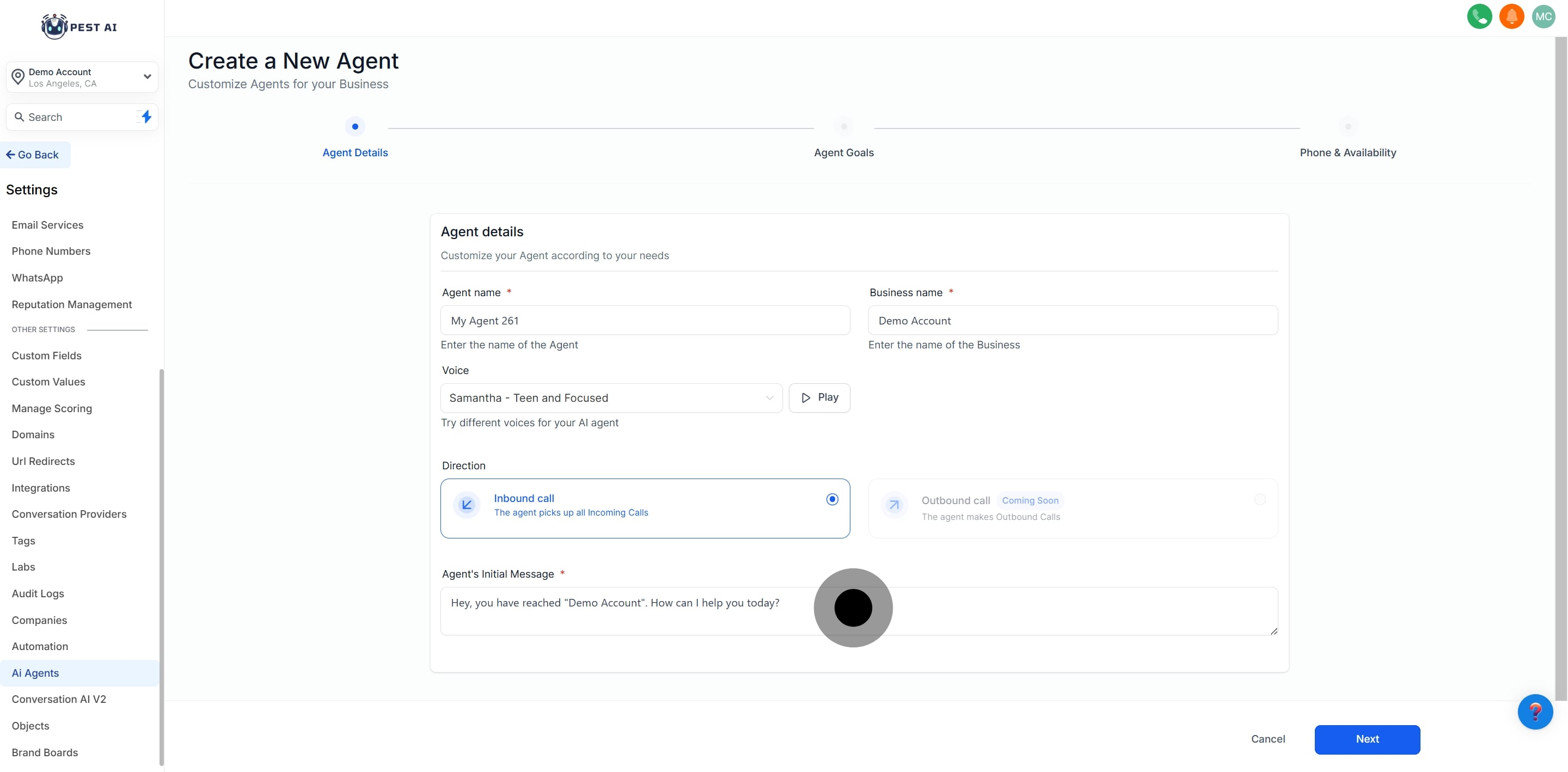Image resolution: width=1568 pixels, height=772 pixels.
Task: Click the green phone dialer icon
Action: [x=1479, y=16]
